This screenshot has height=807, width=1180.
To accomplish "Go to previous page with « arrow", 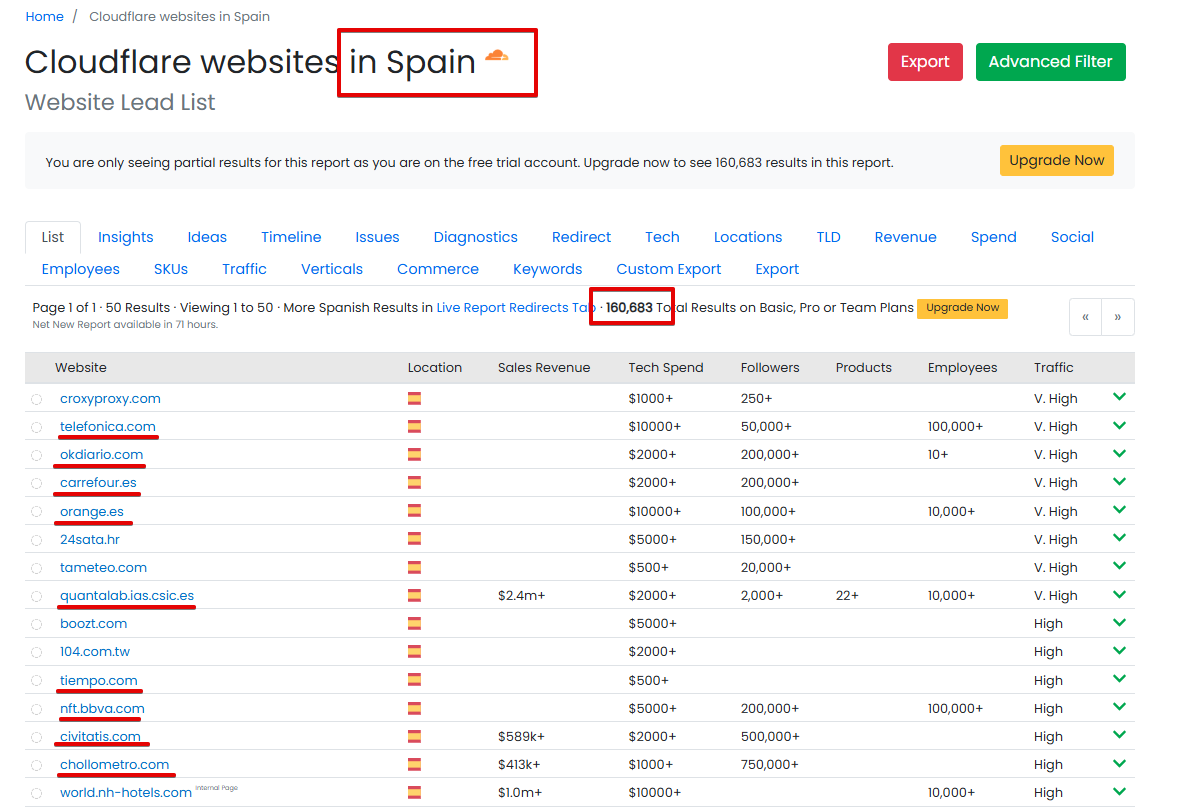I will (1085, 317).
